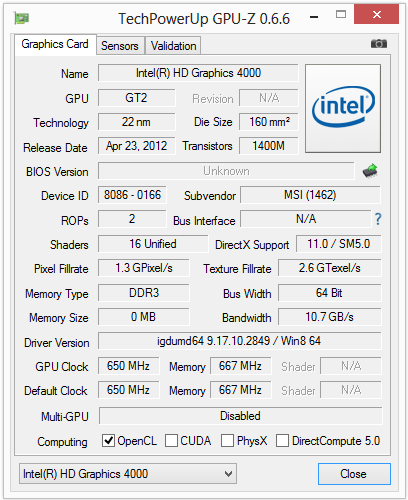Select the Graphics Card tab

(x=55, y=44)
